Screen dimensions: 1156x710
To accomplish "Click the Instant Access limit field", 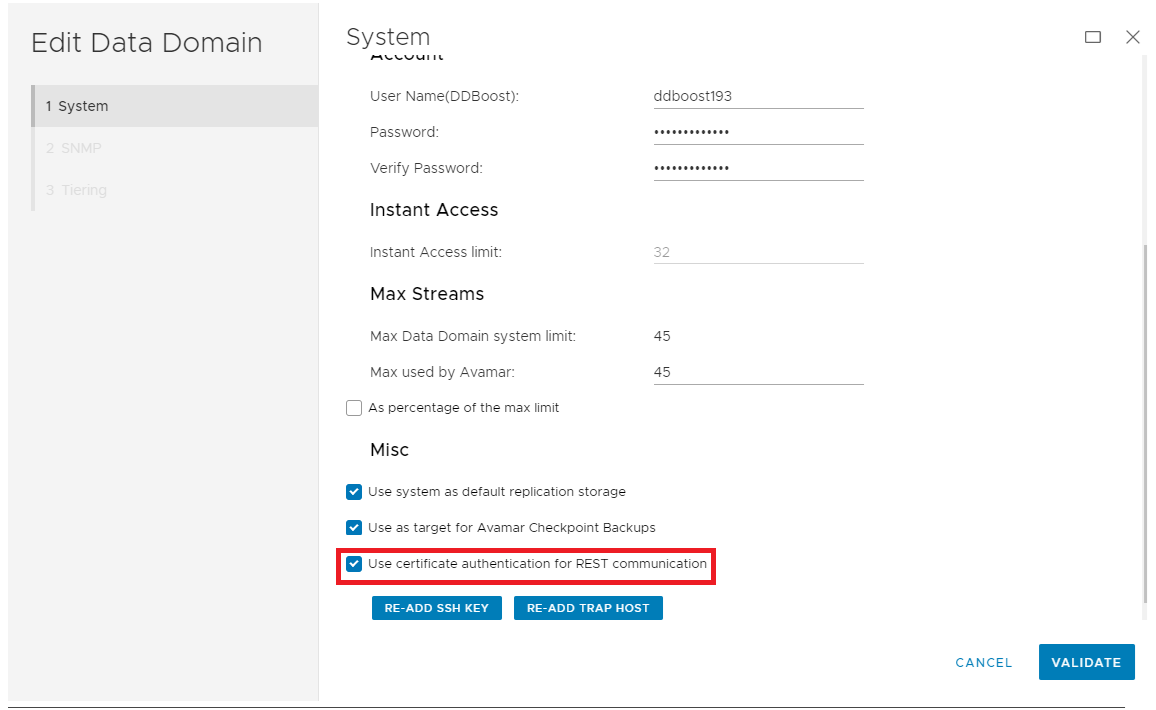I will tap(757, 252).
